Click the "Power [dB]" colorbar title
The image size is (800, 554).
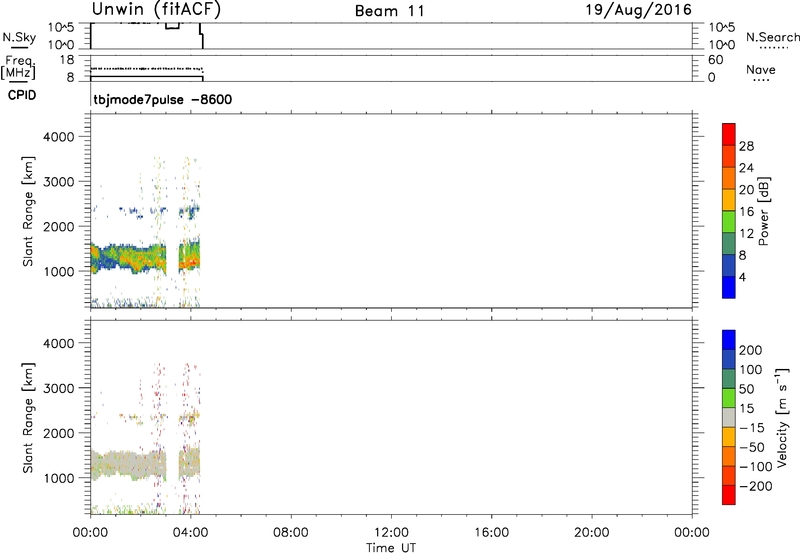click(764, 211)
